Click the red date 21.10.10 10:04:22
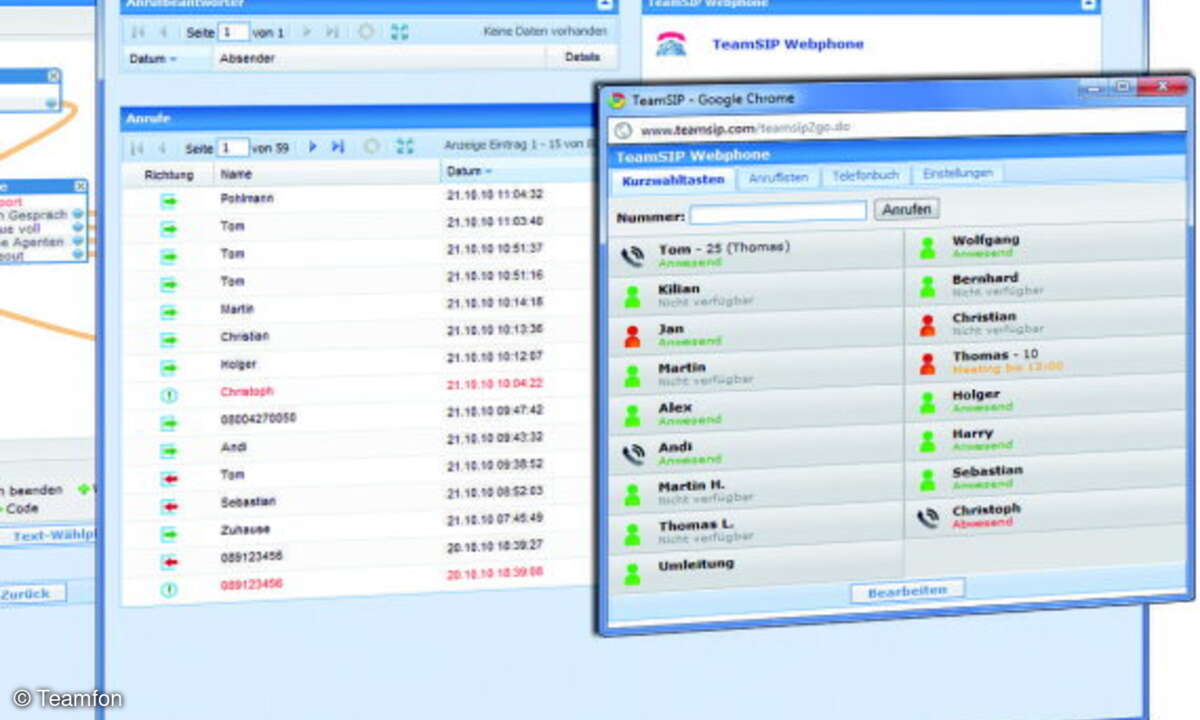 [495, 383]
